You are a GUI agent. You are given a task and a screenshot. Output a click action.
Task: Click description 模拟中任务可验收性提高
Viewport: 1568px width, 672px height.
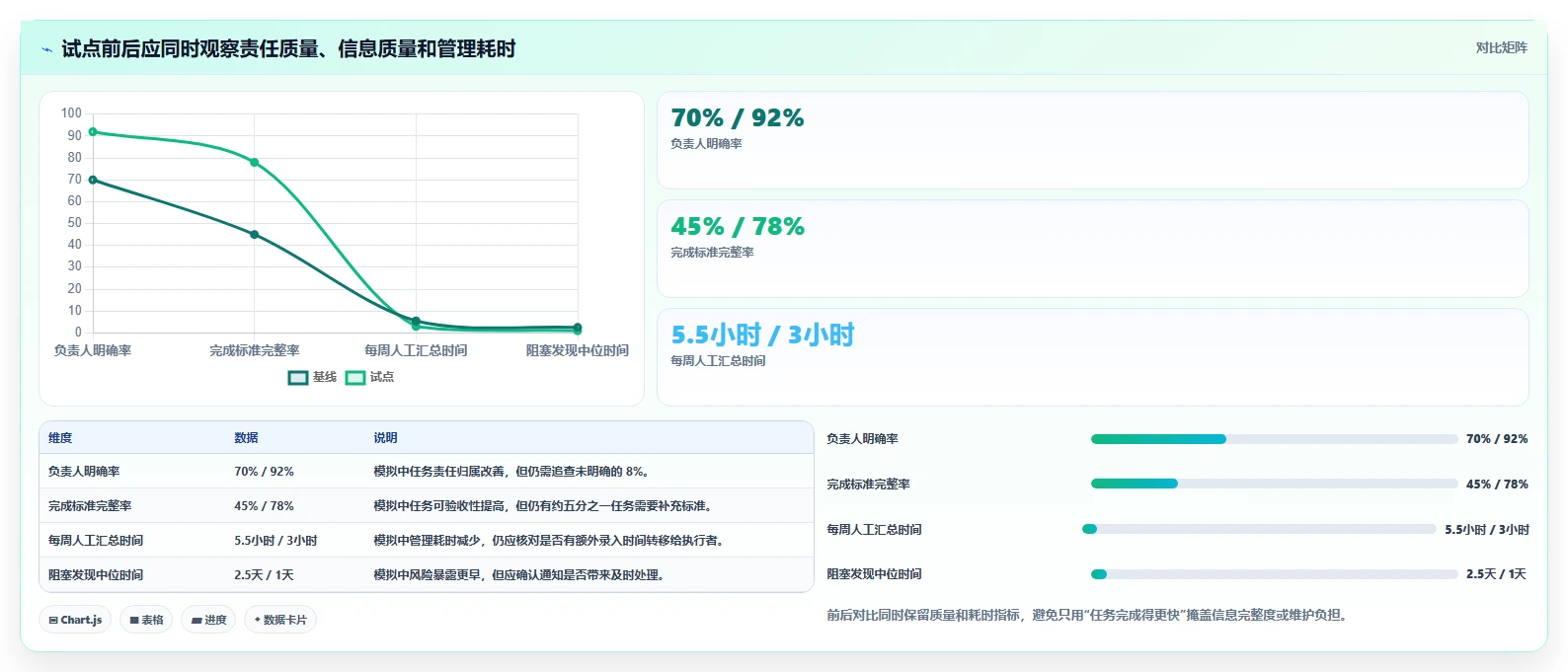tap(542, 506)
